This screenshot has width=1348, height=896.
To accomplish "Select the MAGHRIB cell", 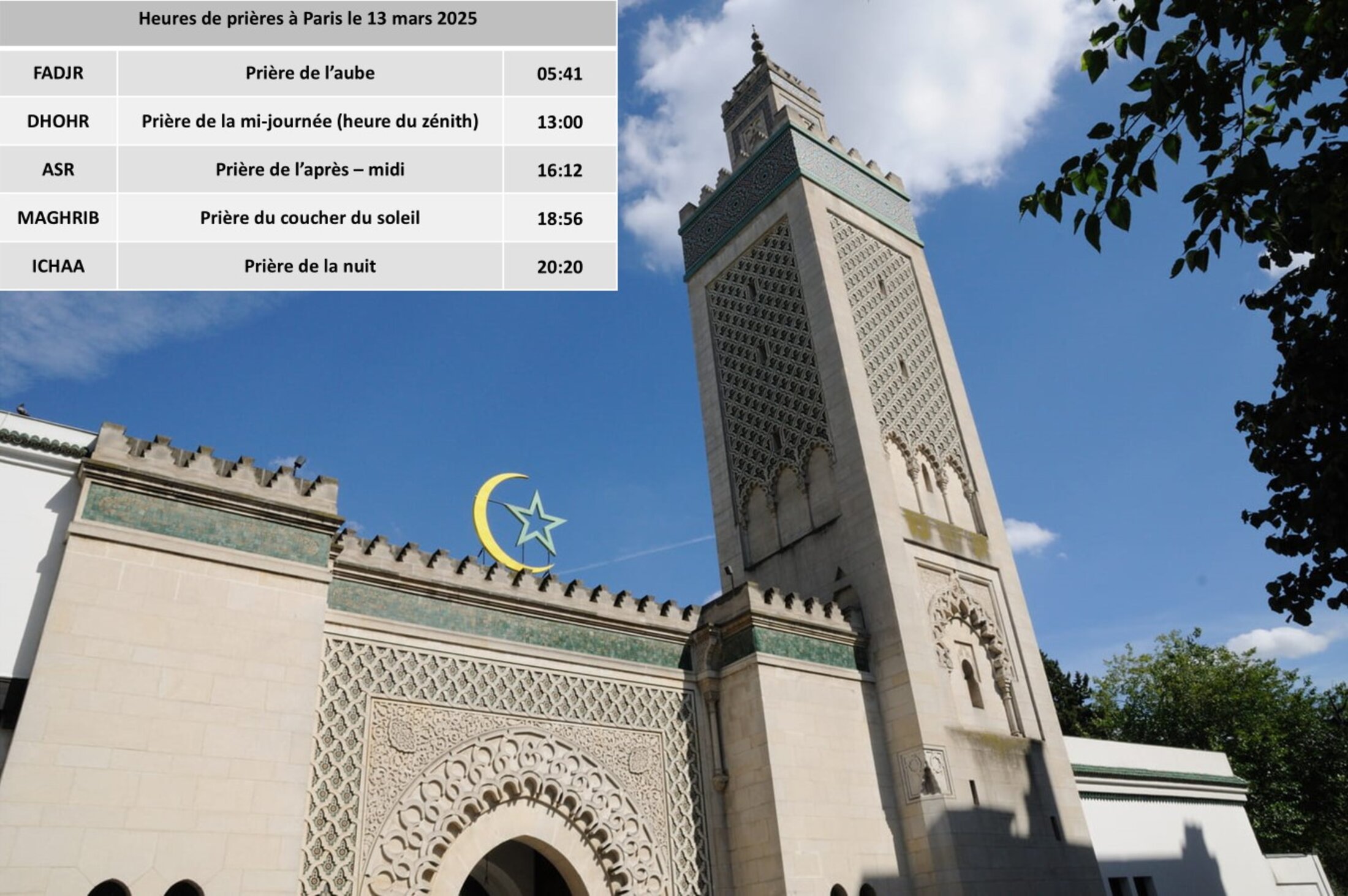I will [58, 218].
